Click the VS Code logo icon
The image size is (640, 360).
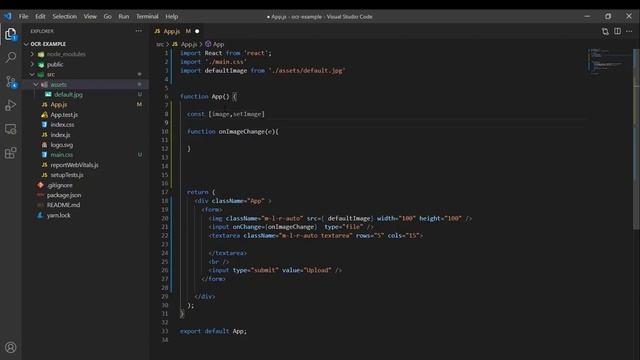8,16
